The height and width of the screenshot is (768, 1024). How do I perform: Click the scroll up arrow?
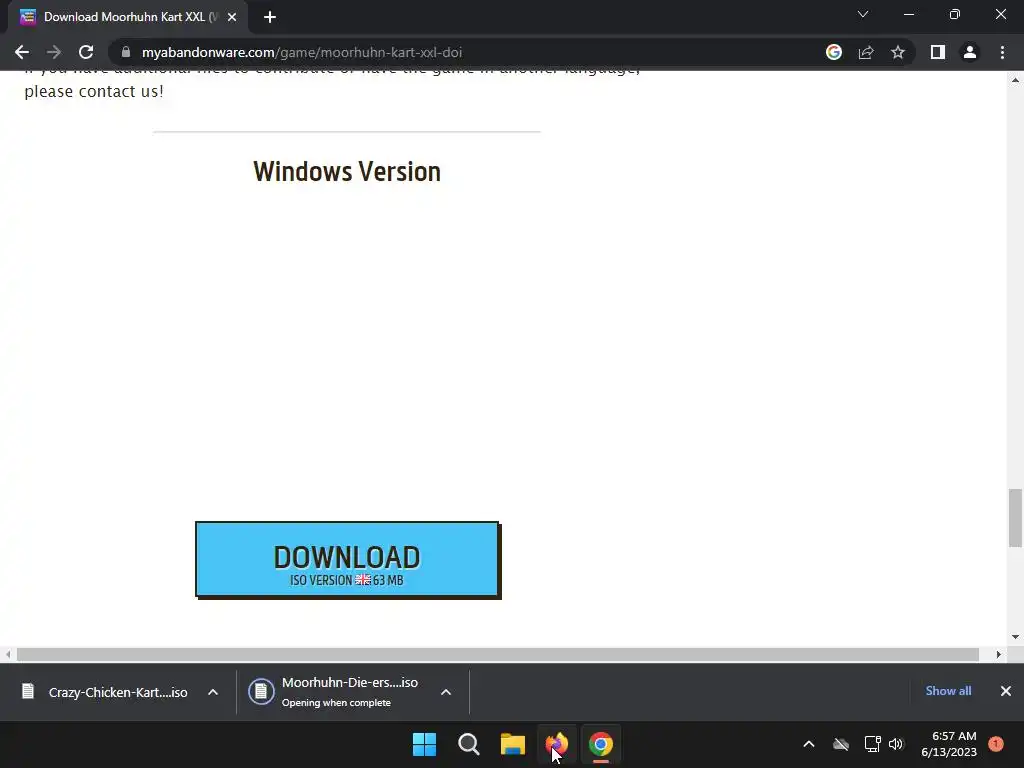[x=1015, y=80]
